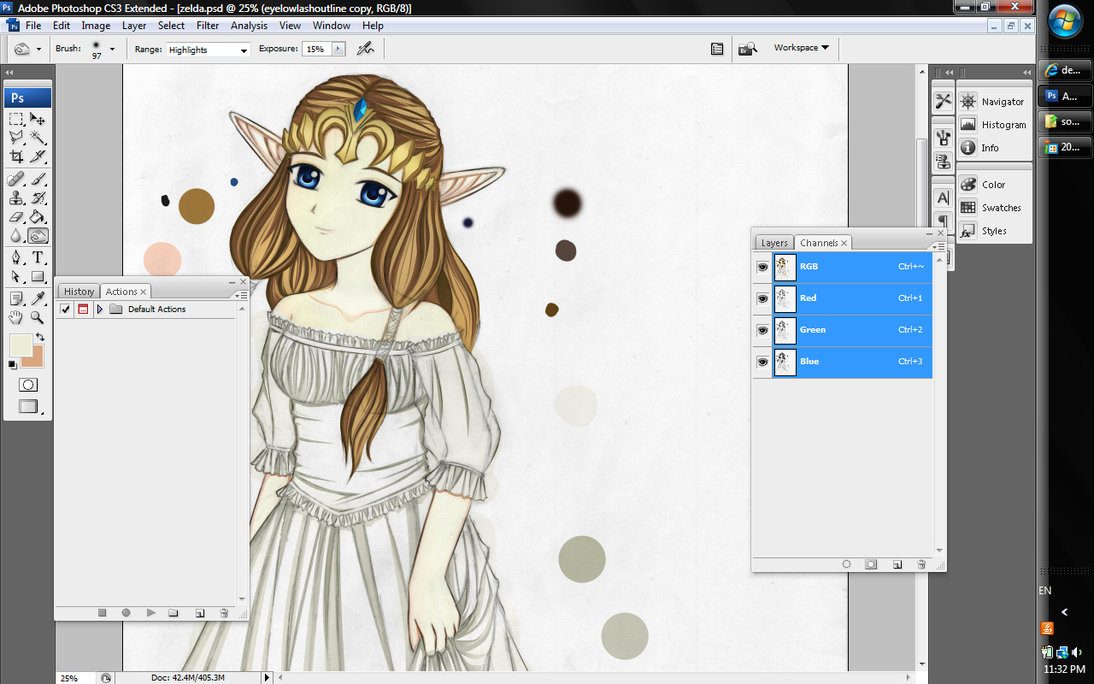Toggle Quick Mask mode in toolbox
The height and width of the screenshot is (684, 1094).
tap(28, 385)
